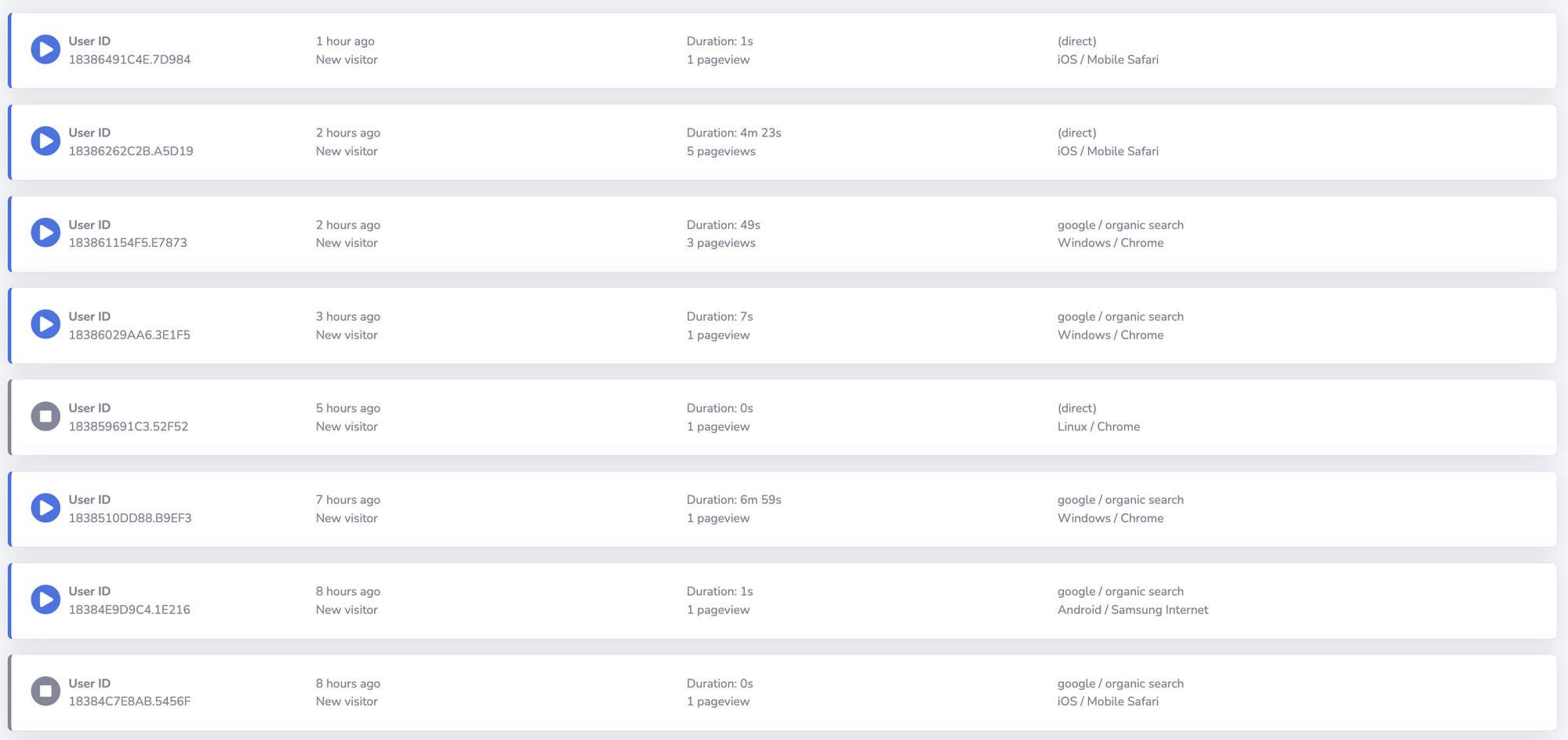Play recording of user 183861154F5.E7873
1568x740 pixels.
point(45,233)
